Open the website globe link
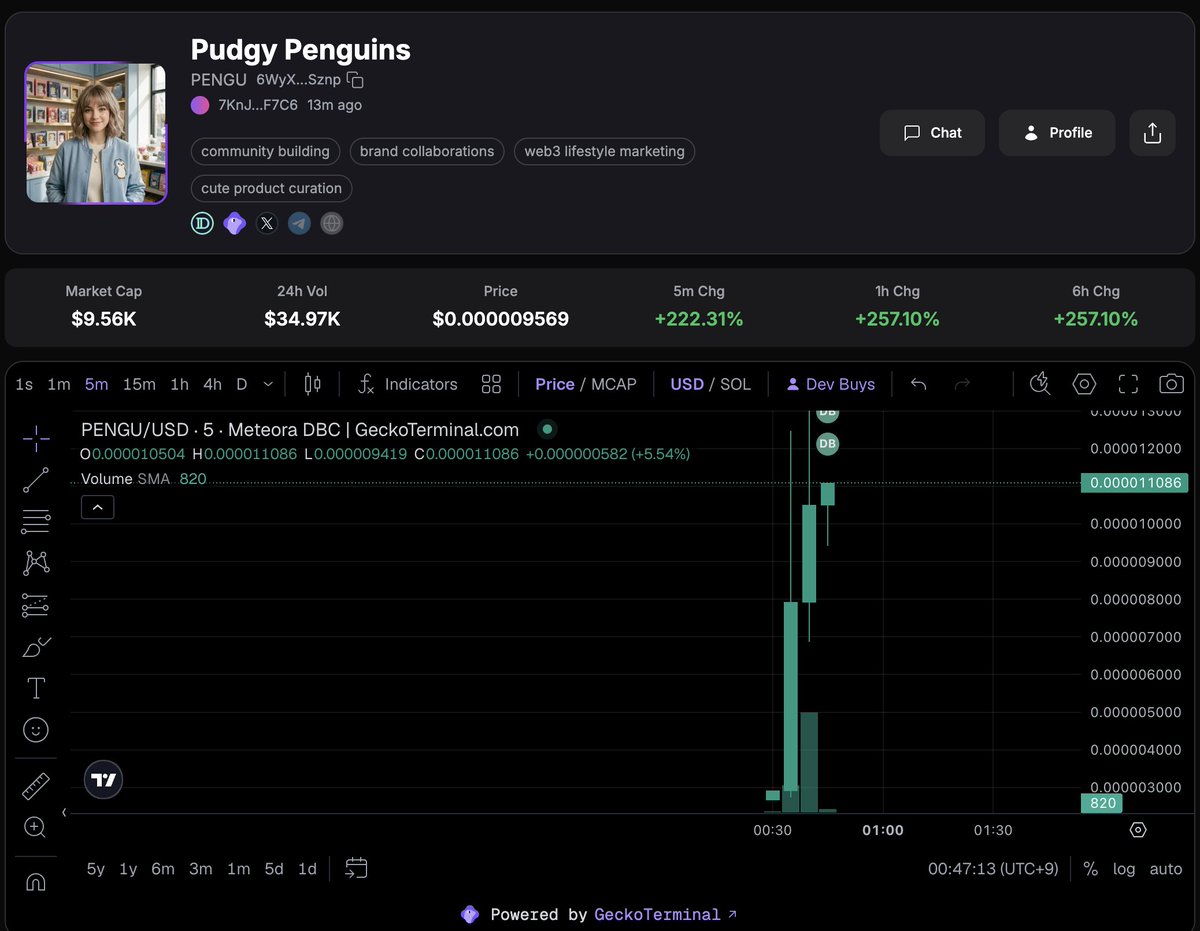The height and width of the screenshot is (931, 1200). click(x=332, y=223)
